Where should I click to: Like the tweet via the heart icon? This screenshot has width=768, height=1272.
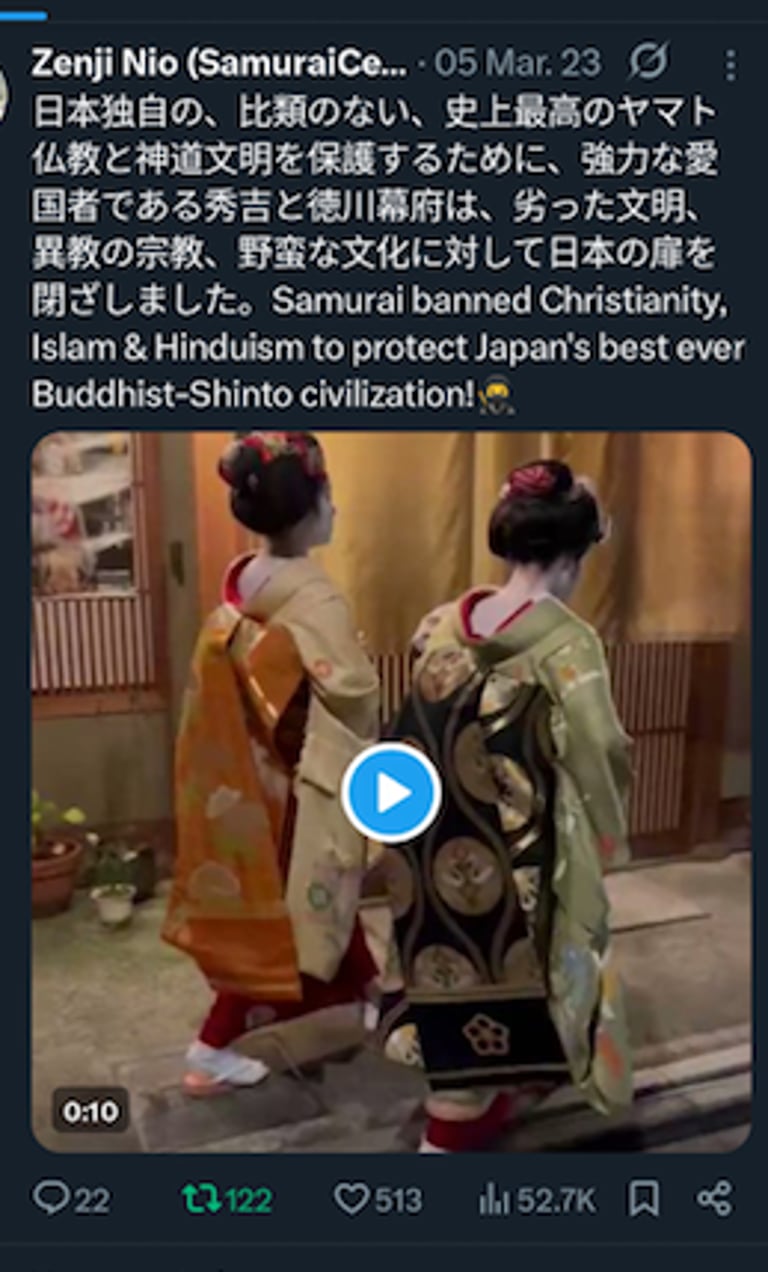351,1198
